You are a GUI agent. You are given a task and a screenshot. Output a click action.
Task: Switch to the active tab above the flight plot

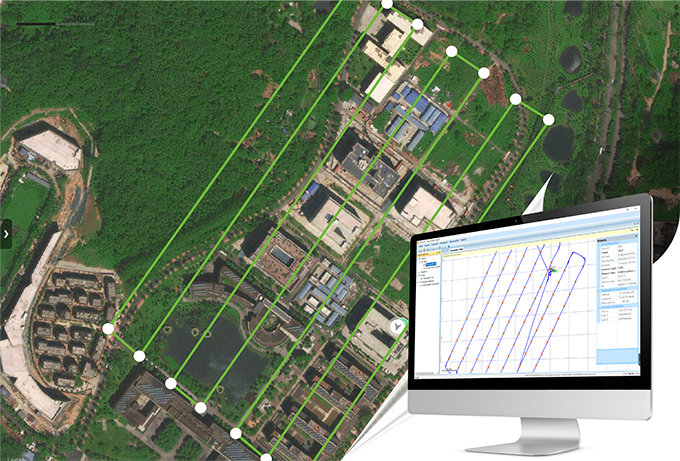click(x=457, y=250)
